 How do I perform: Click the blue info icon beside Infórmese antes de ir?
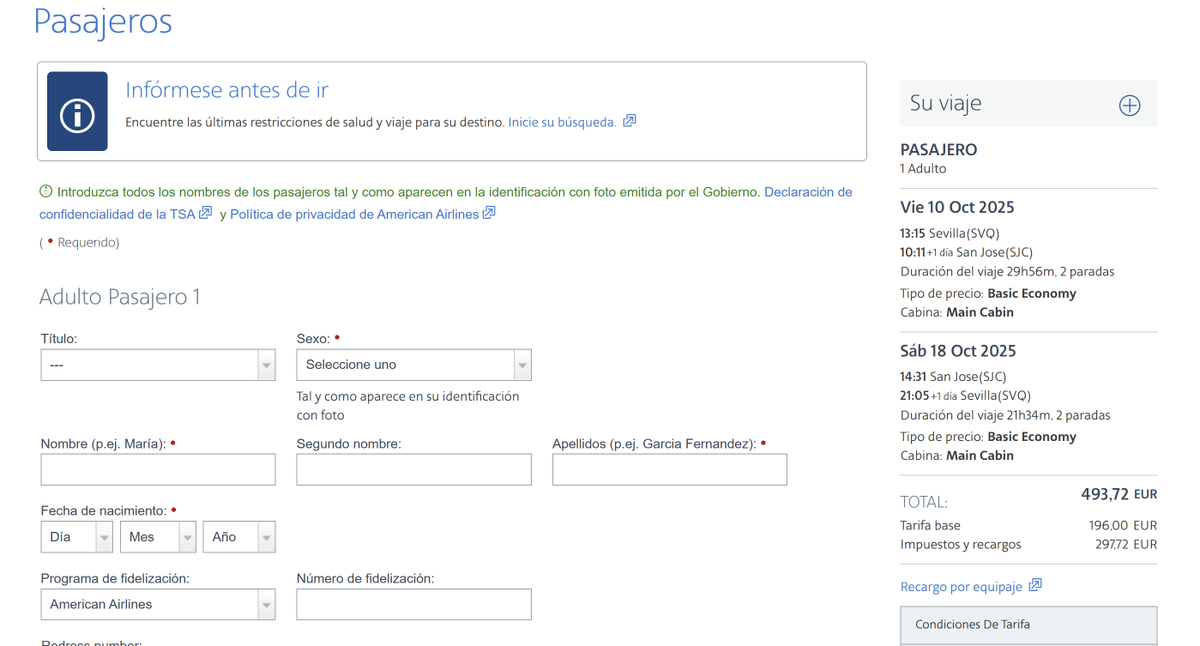77,111
